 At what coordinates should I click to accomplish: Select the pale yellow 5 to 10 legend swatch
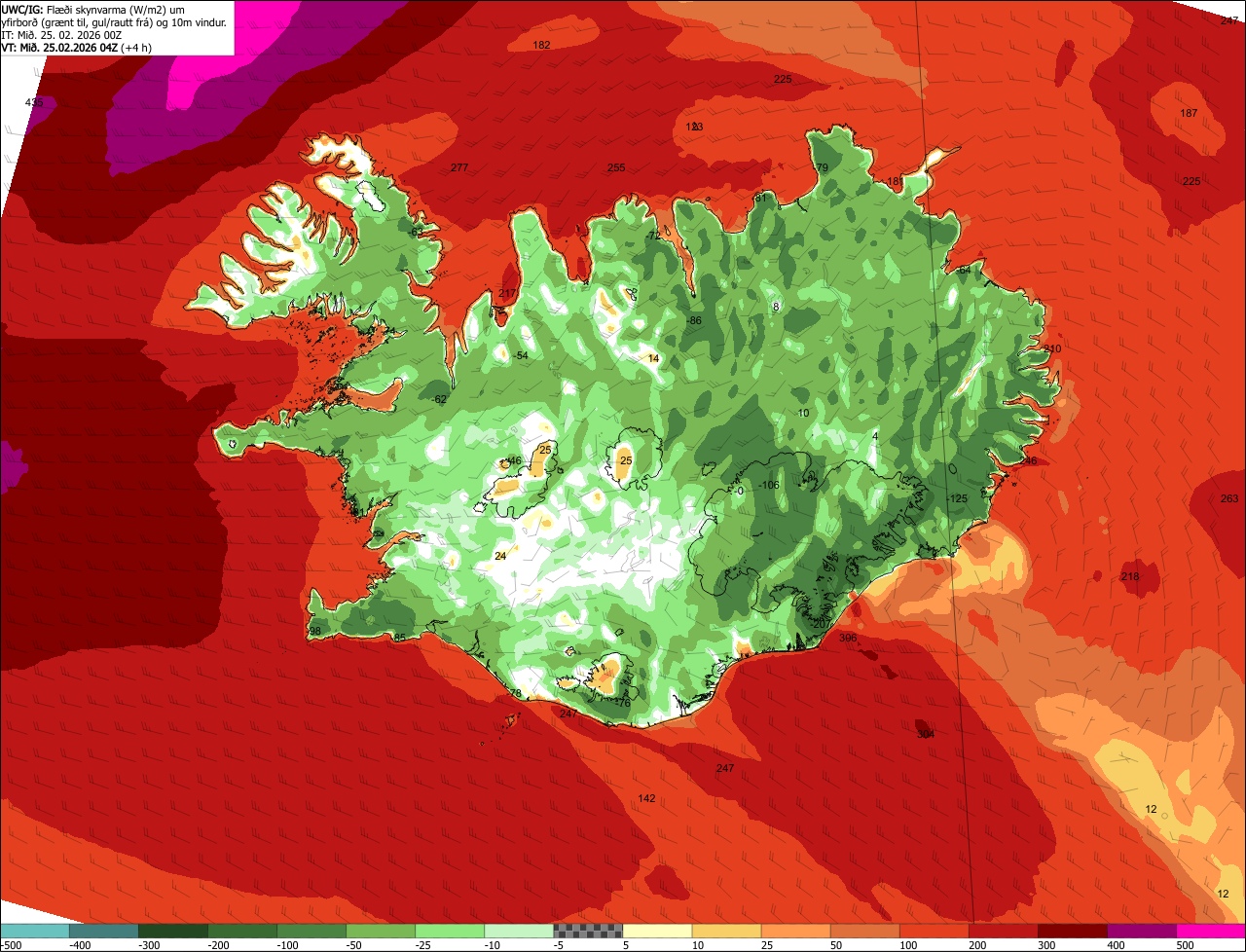click(x=657, y=931)
